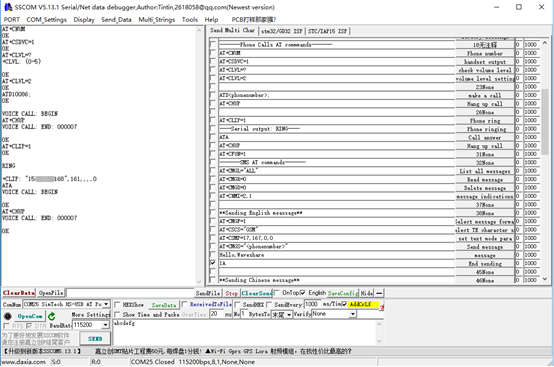Toggle the AddCrLf checkbox
Viewport: 554px width, 367px height.
click(344, 304)
